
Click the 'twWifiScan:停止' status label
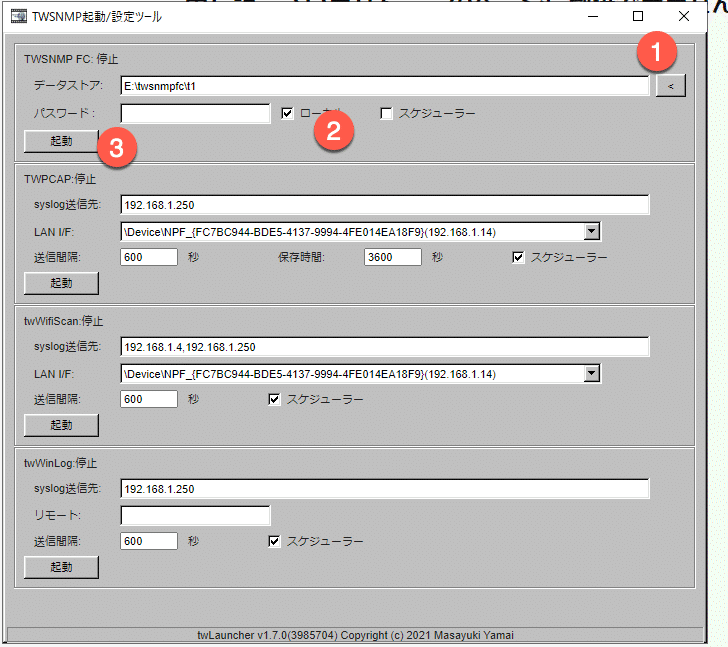click(x=64, y=321)
